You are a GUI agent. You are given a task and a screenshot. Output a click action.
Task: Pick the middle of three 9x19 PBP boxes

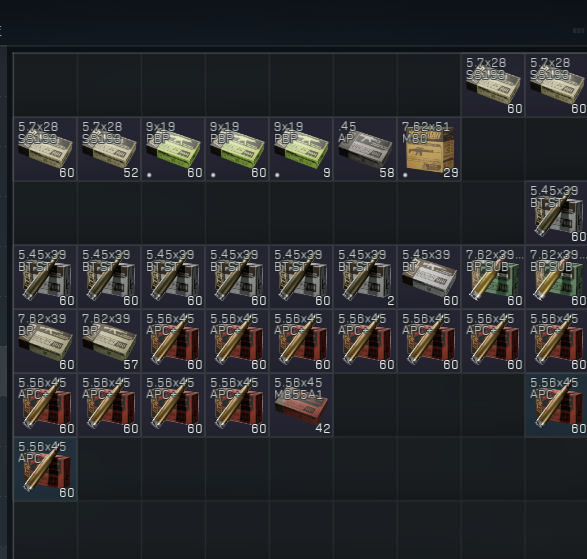point(237,149)
